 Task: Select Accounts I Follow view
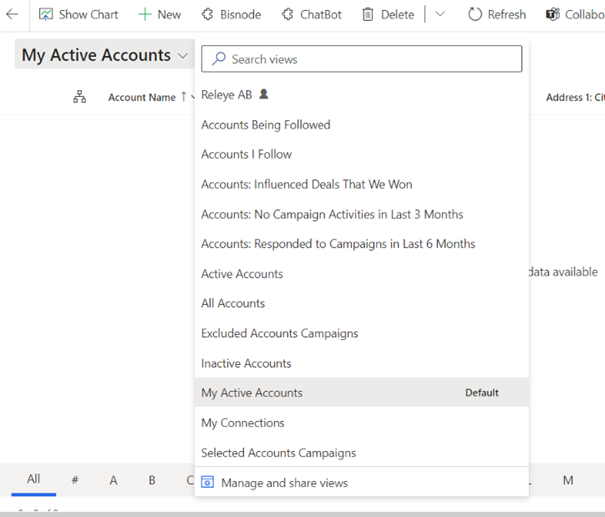click(x=246, y=154)
